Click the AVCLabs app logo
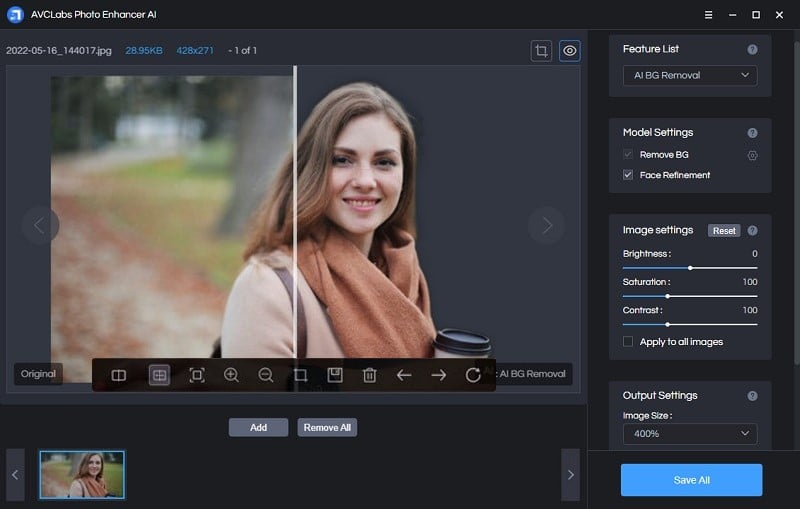 coord(15,15)
